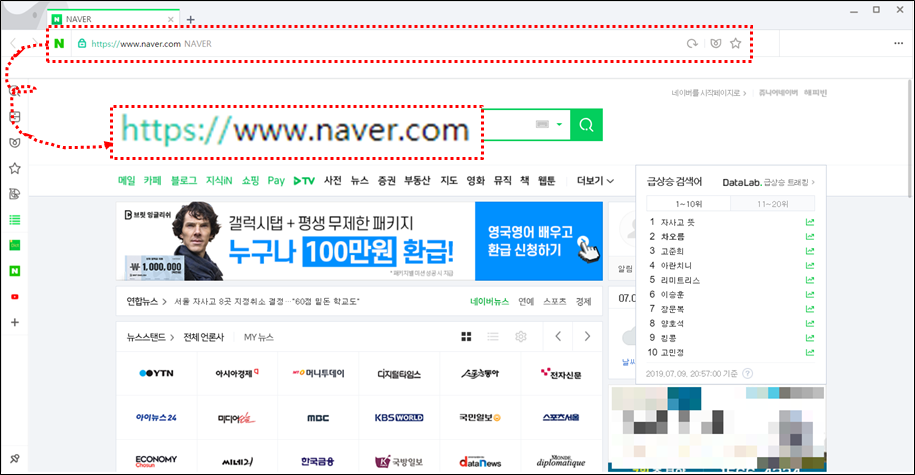Open the new tab plus button
The width and height of the screenshot is (915, 475).
coord(190,19)
